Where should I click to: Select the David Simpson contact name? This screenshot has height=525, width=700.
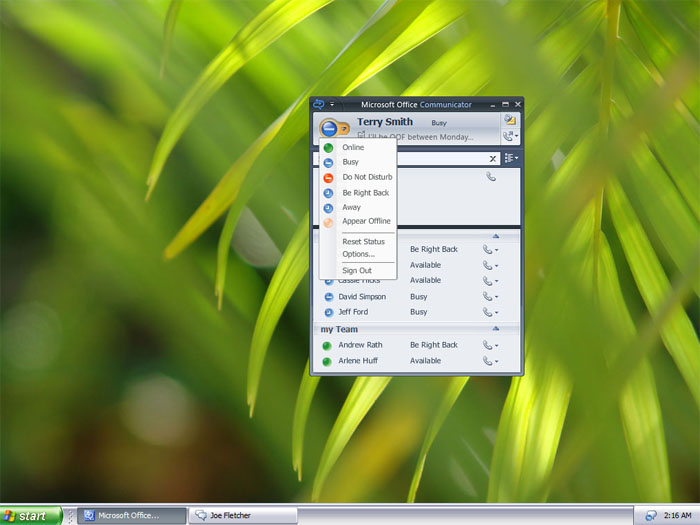[362, 297]
